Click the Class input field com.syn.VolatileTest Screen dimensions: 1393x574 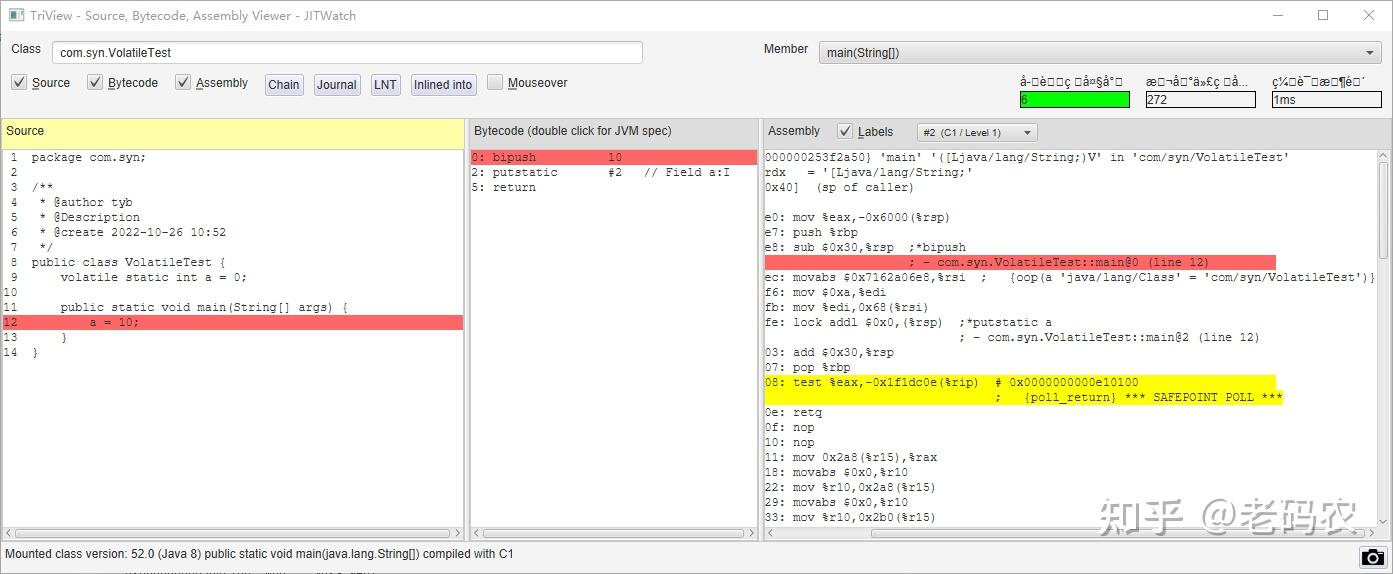[347, 52]
